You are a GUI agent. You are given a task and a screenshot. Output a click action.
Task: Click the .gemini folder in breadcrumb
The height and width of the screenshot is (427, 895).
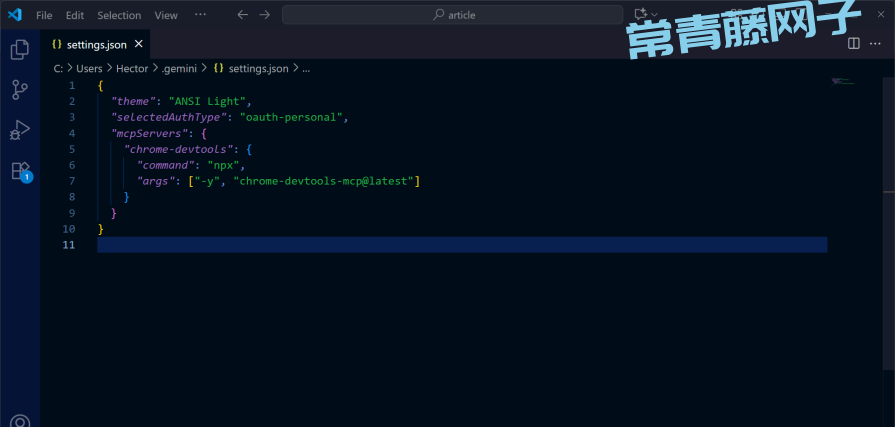tap(180, 68)
